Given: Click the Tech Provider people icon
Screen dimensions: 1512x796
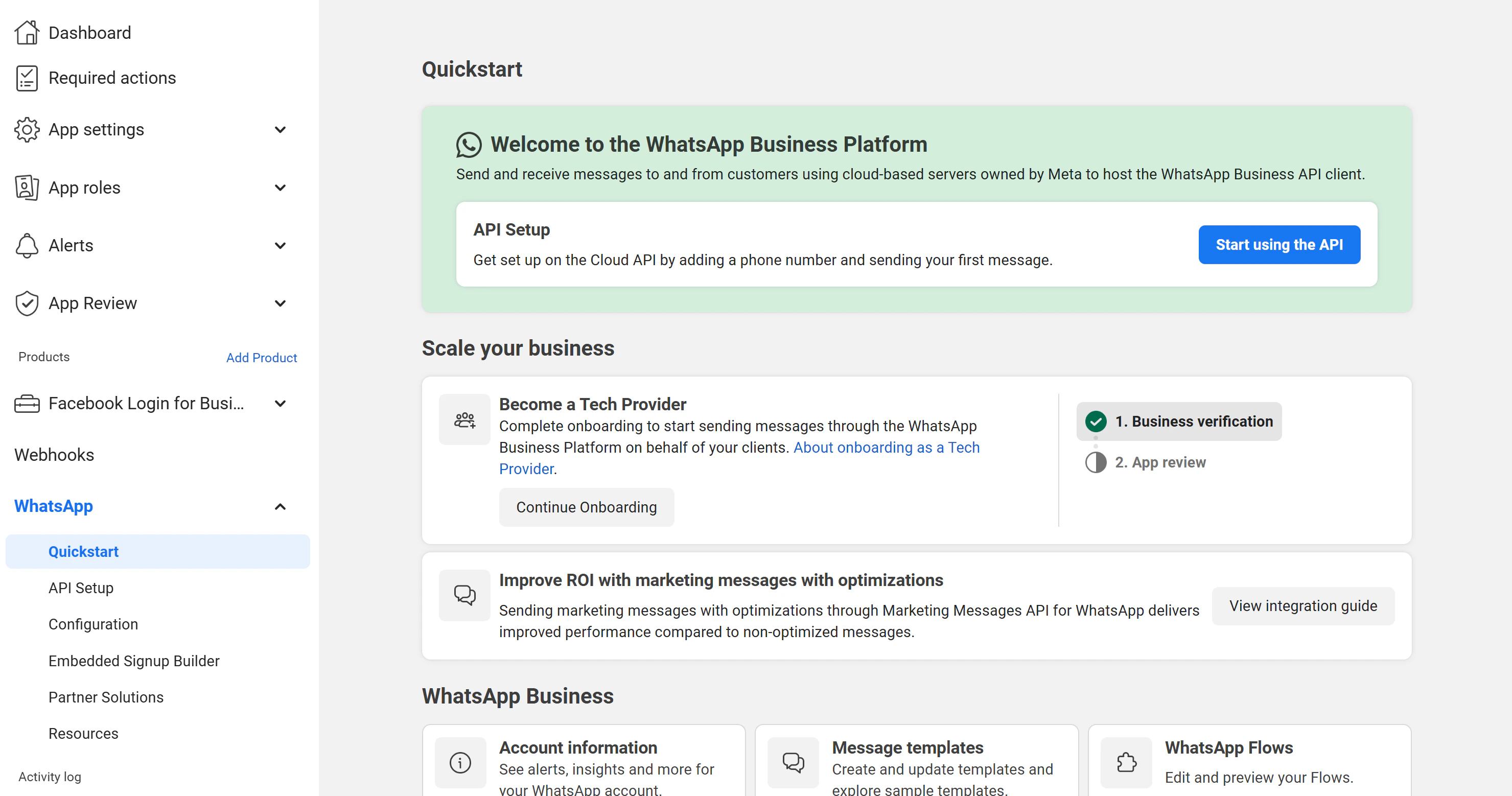Looking at the screenshot, I should tap(464, 420).
